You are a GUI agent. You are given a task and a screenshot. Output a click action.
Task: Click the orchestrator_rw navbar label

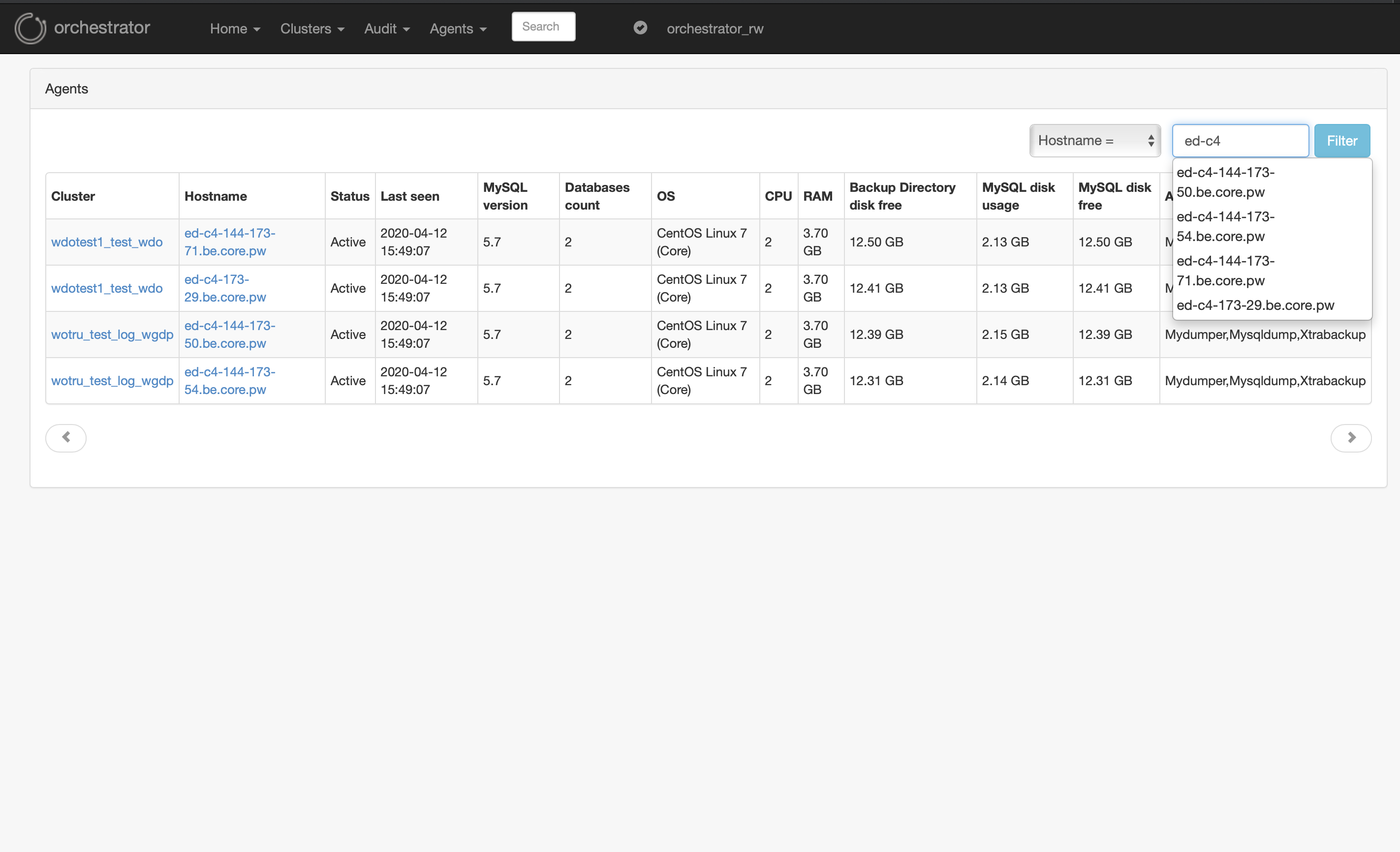[714, 29]
